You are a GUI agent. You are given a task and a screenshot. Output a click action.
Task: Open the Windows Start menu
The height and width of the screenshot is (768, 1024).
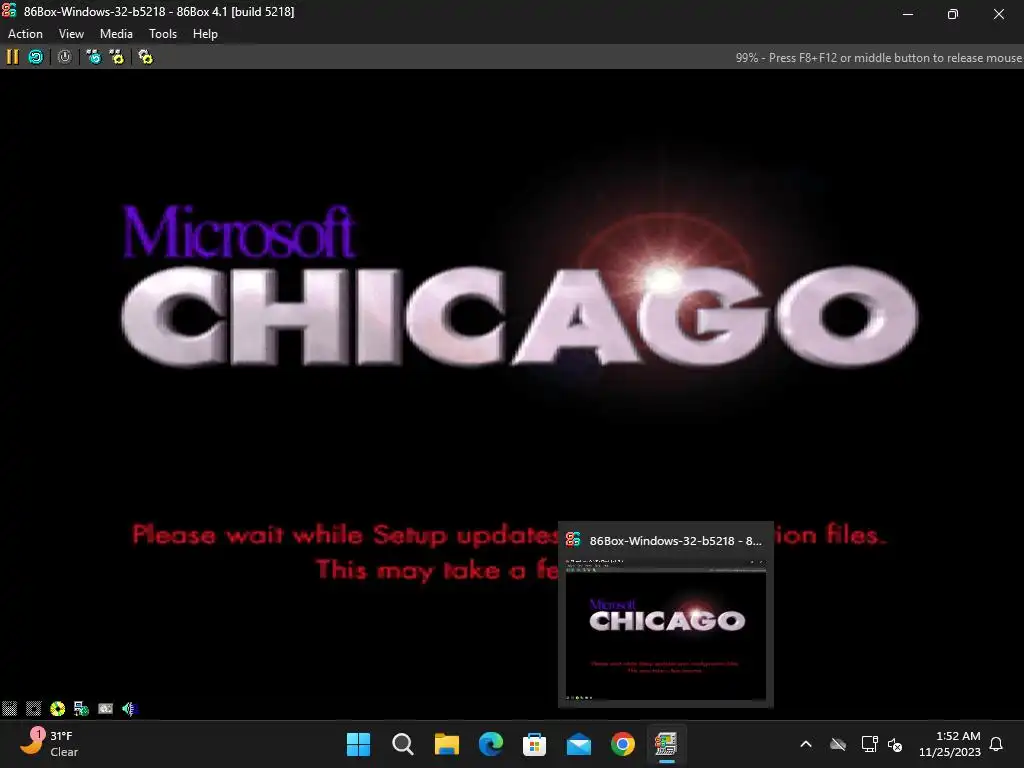coord(359,744)
